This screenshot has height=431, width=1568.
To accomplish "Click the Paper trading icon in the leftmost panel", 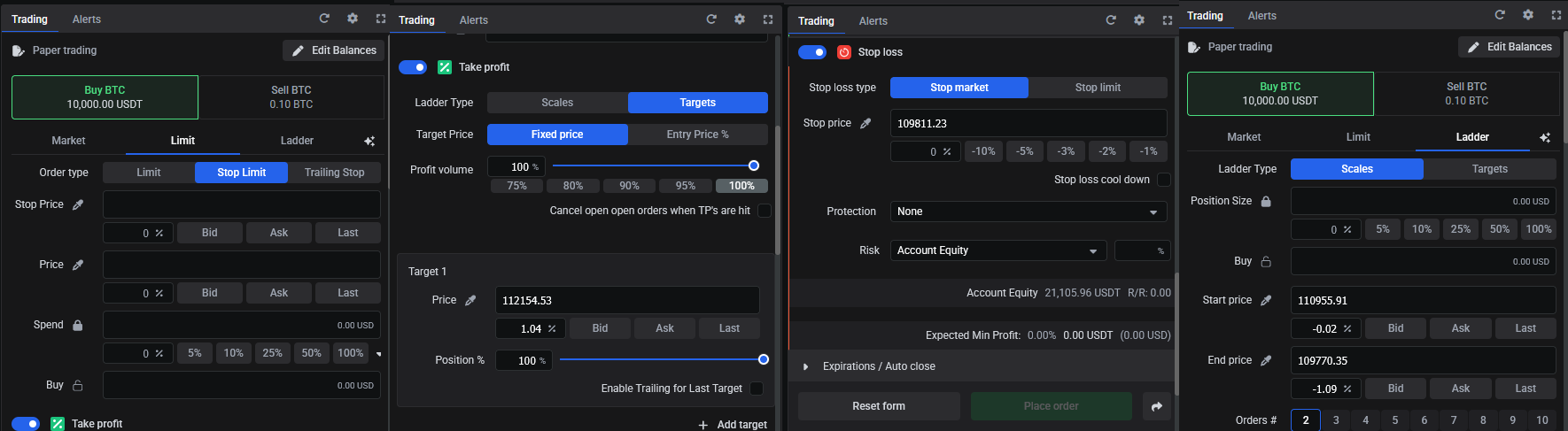I will click(18, 50).
